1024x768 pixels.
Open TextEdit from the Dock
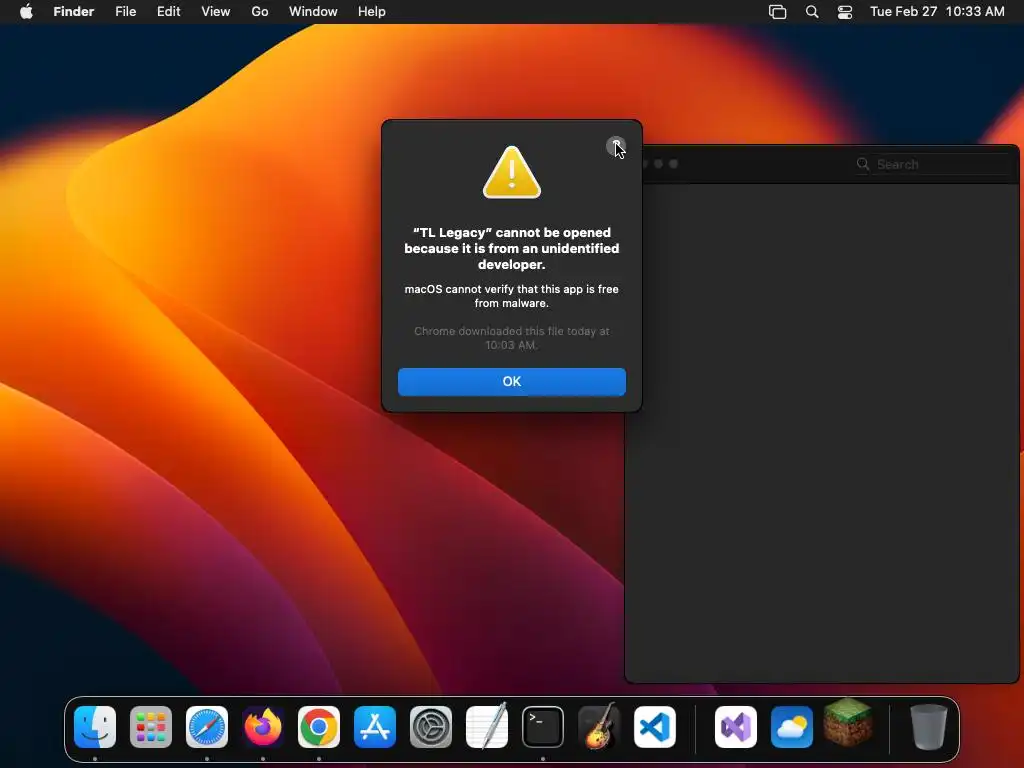[x=487, y=727]
